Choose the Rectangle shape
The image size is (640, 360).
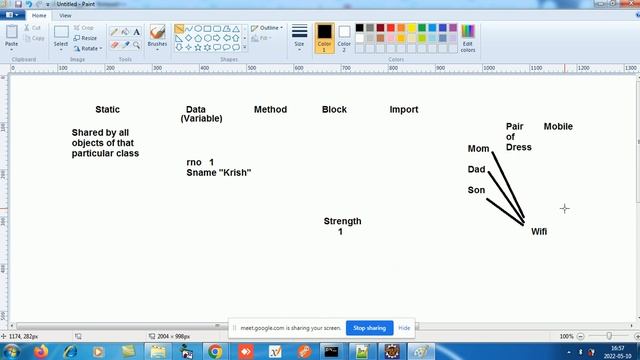point(207,29)
